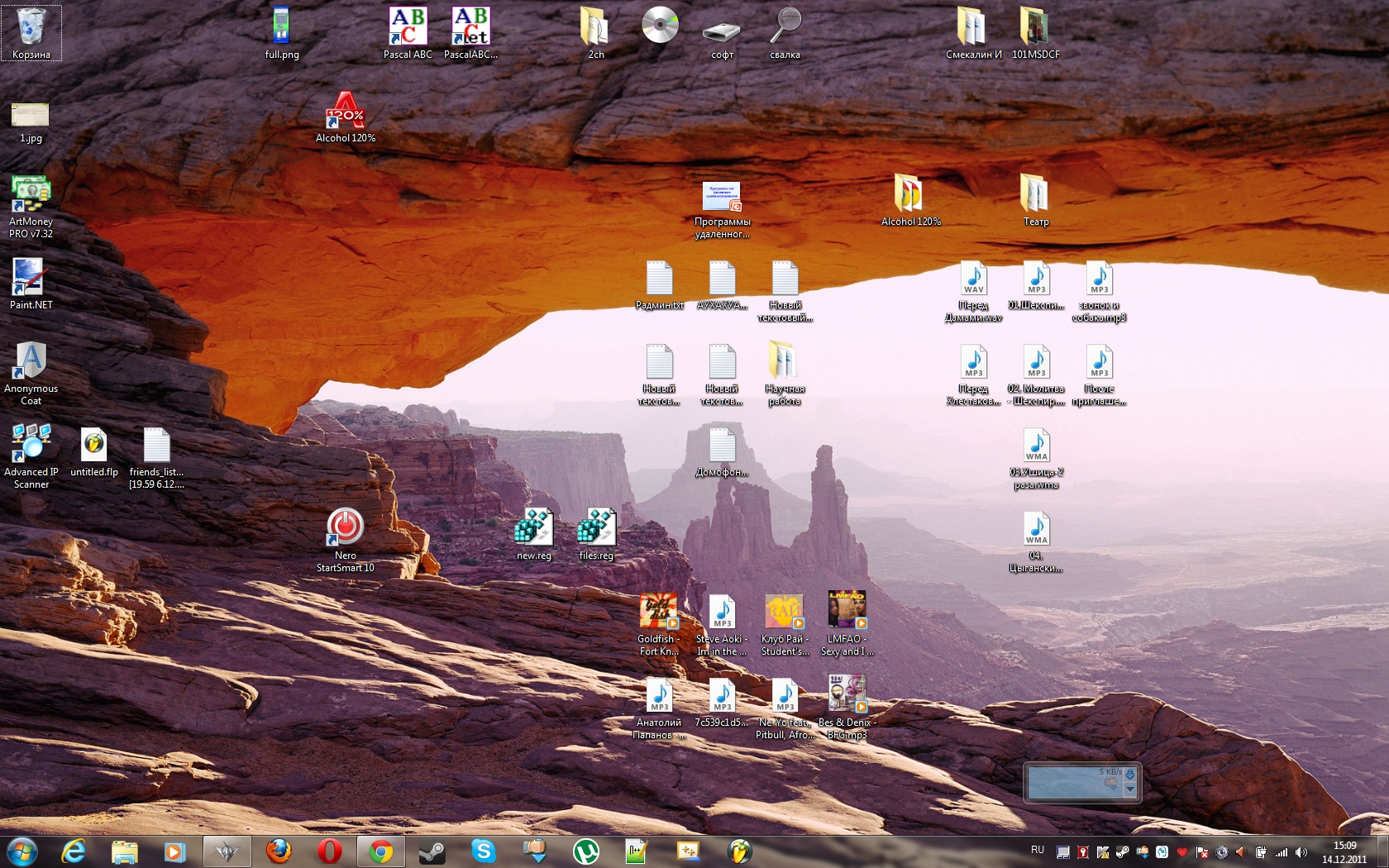Image resolution: width=1389 pixels, height=868 pixels.
Task: Open FL Studio from the taskbar
Action: [x=739, y=851]
